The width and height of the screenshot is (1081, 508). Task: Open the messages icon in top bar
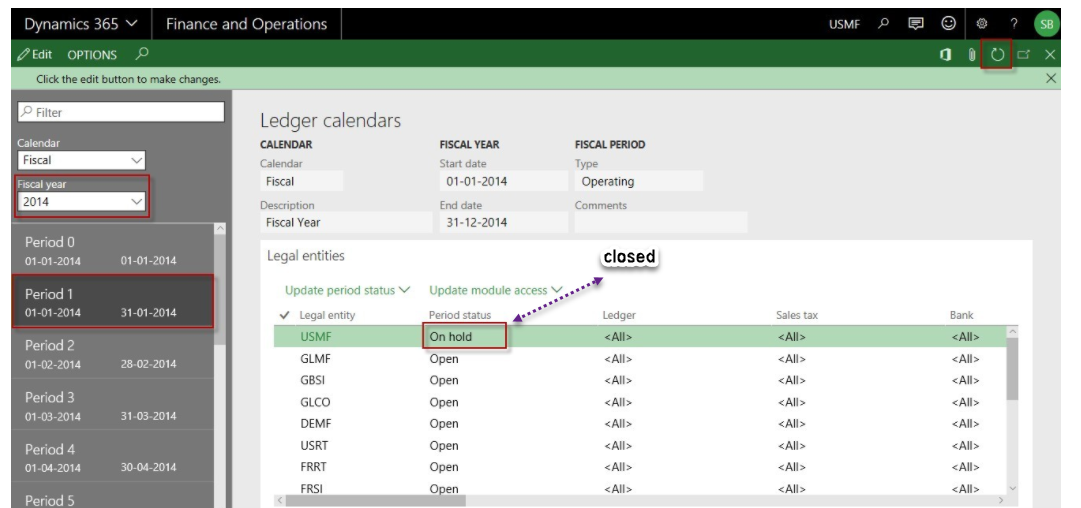916,23
